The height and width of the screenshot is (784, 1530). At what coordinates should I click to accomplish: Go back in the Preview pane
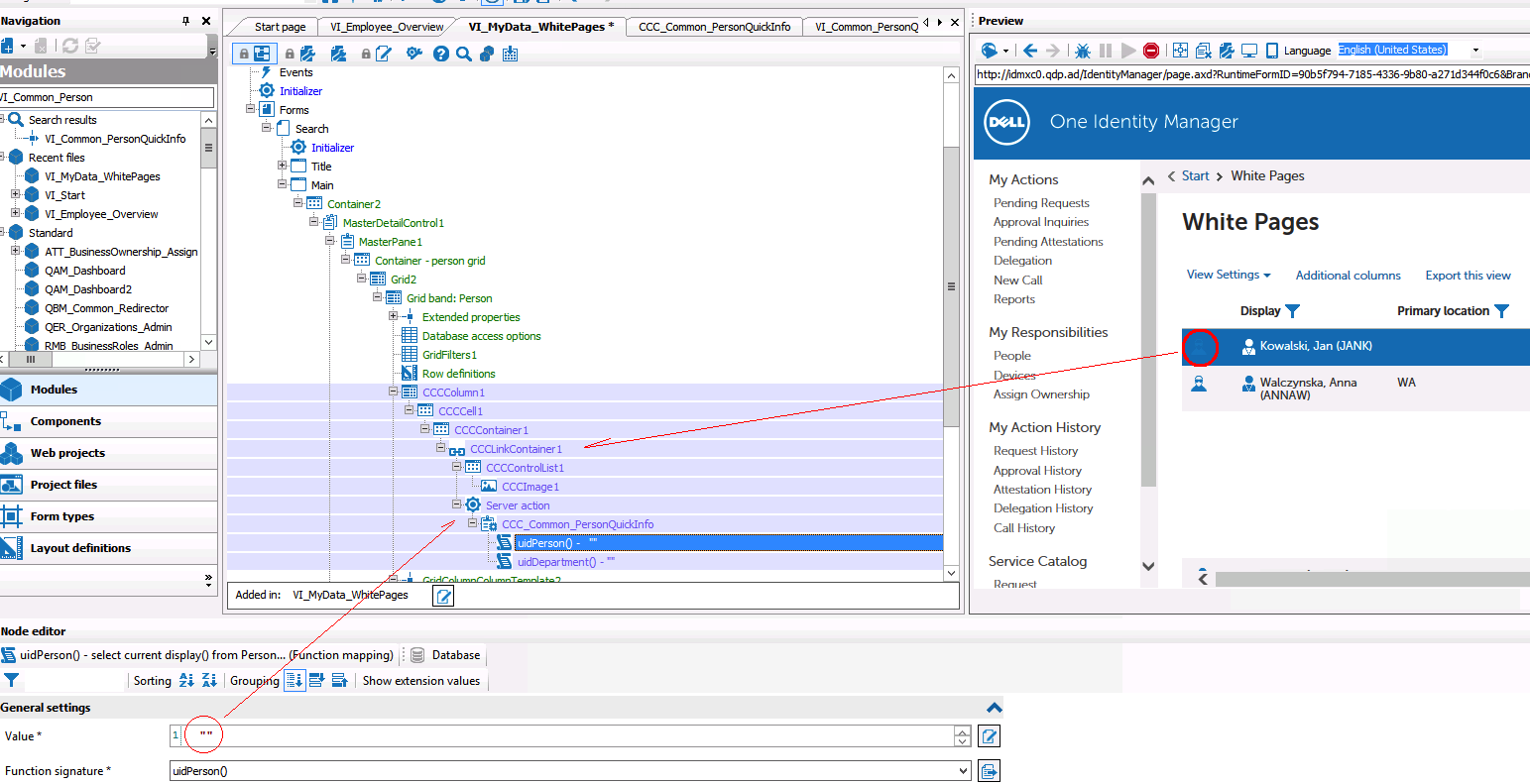coord(1030,50)
